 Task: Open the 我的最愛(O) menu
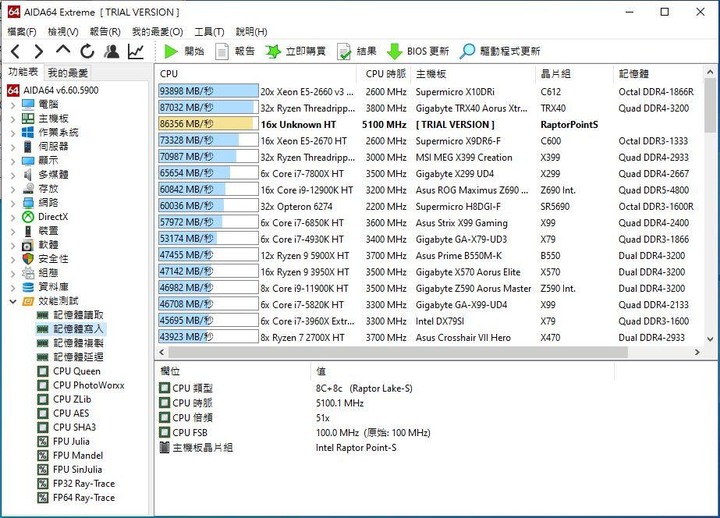pyautogui.click(x=158, y=32)
